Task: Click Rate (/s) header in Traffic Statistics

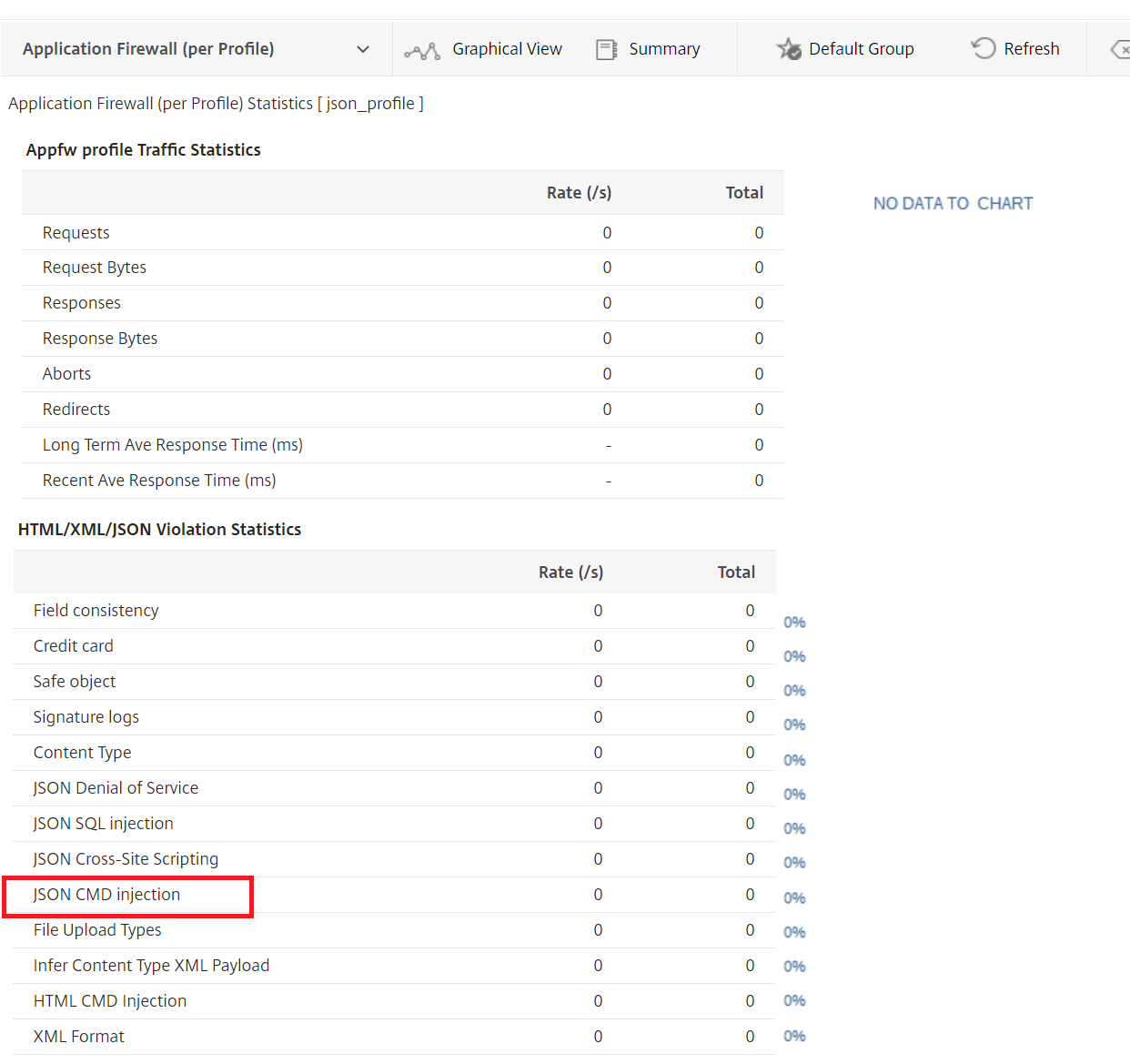Action: 579,193
